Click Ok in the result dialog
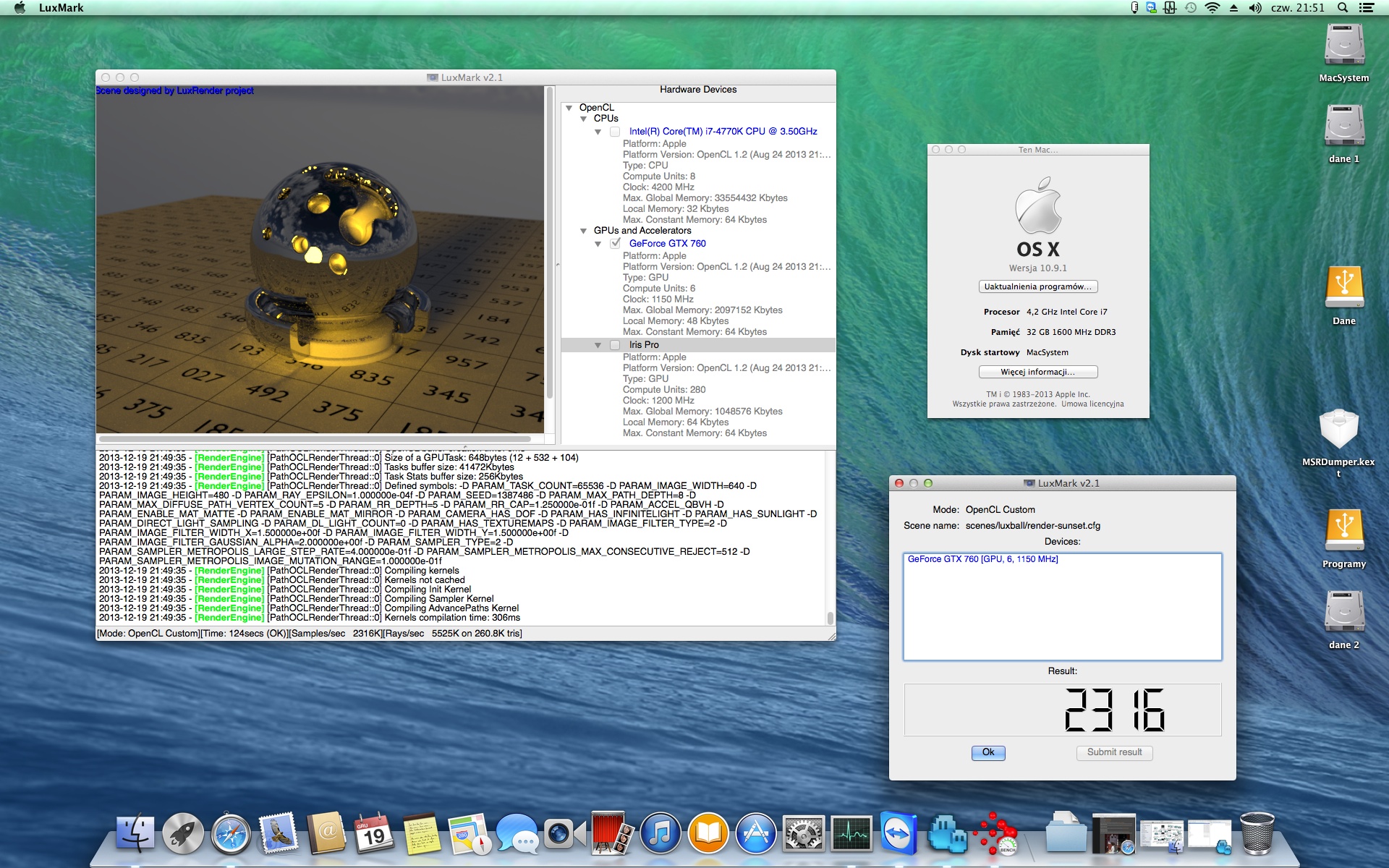Image resolution: width=1389 pixels, height=868 pixels. pos(988,752)
